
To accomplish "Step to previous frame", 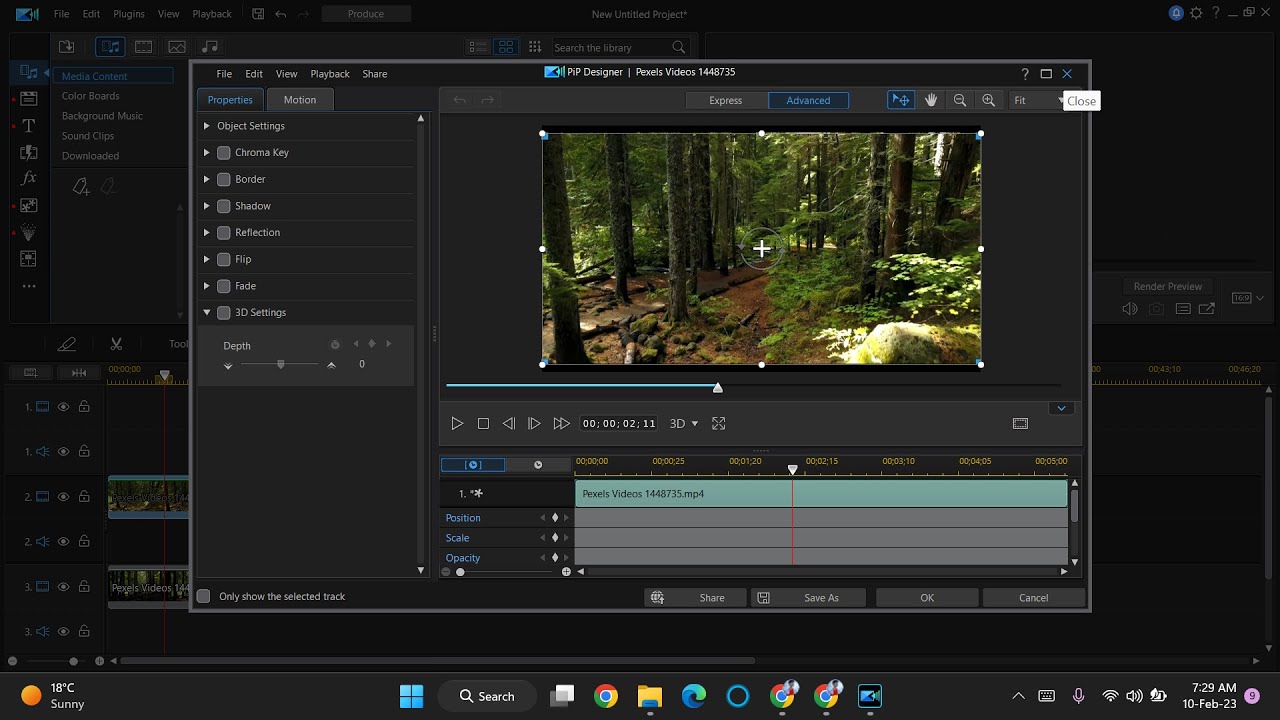I will point(509,424).
